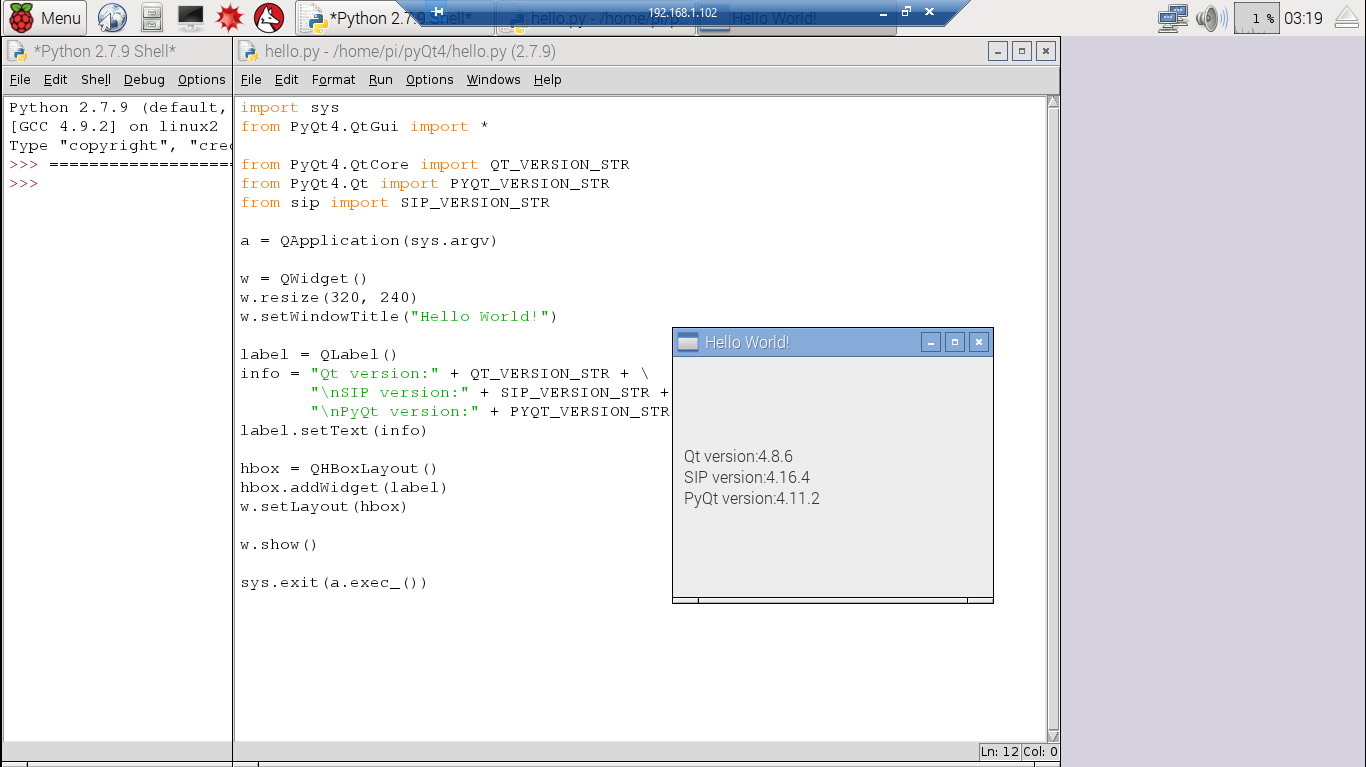Screen dimensions: 1366x767
Task: Open the Run menu in hello.py editor
Action: (x=380, y=80)
